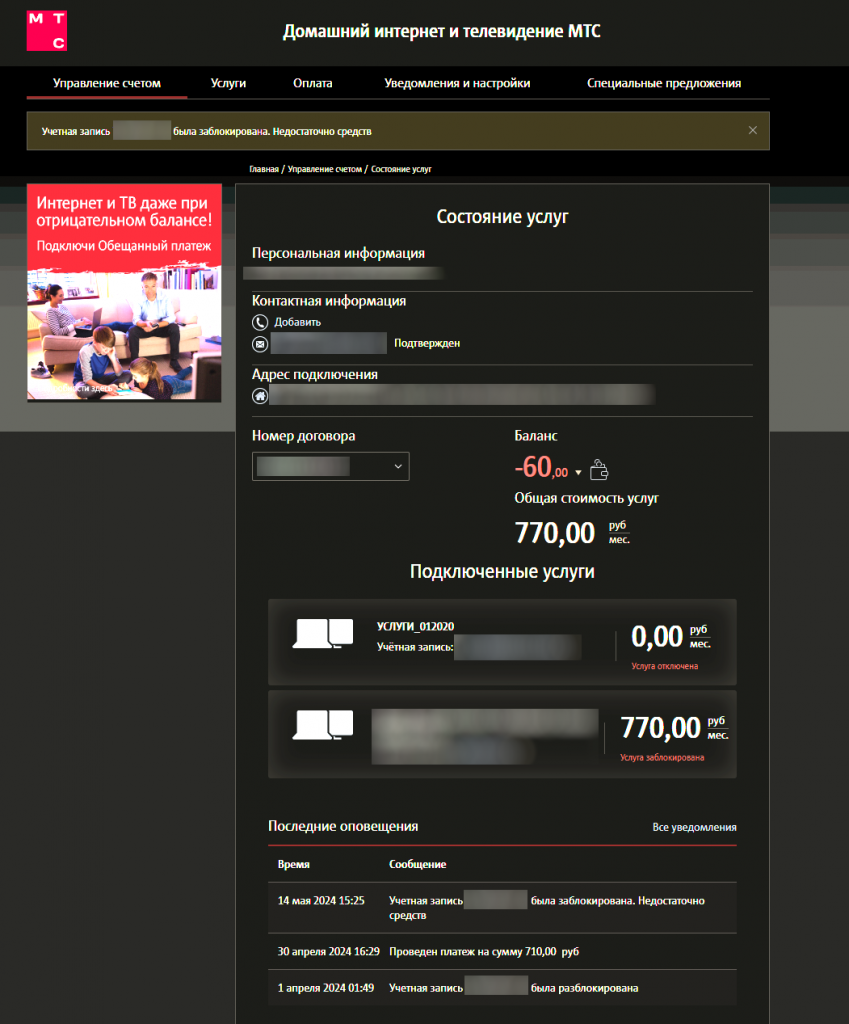
Task: Click the УСЛУГИ_012020 service monitor icon
Action: pos(323,634)
